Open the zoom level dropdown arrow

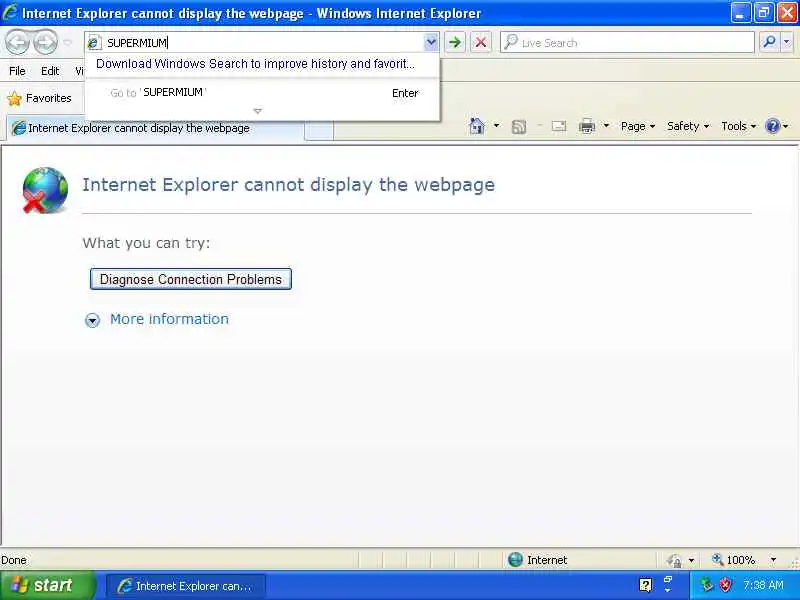[x=773, y=560]
